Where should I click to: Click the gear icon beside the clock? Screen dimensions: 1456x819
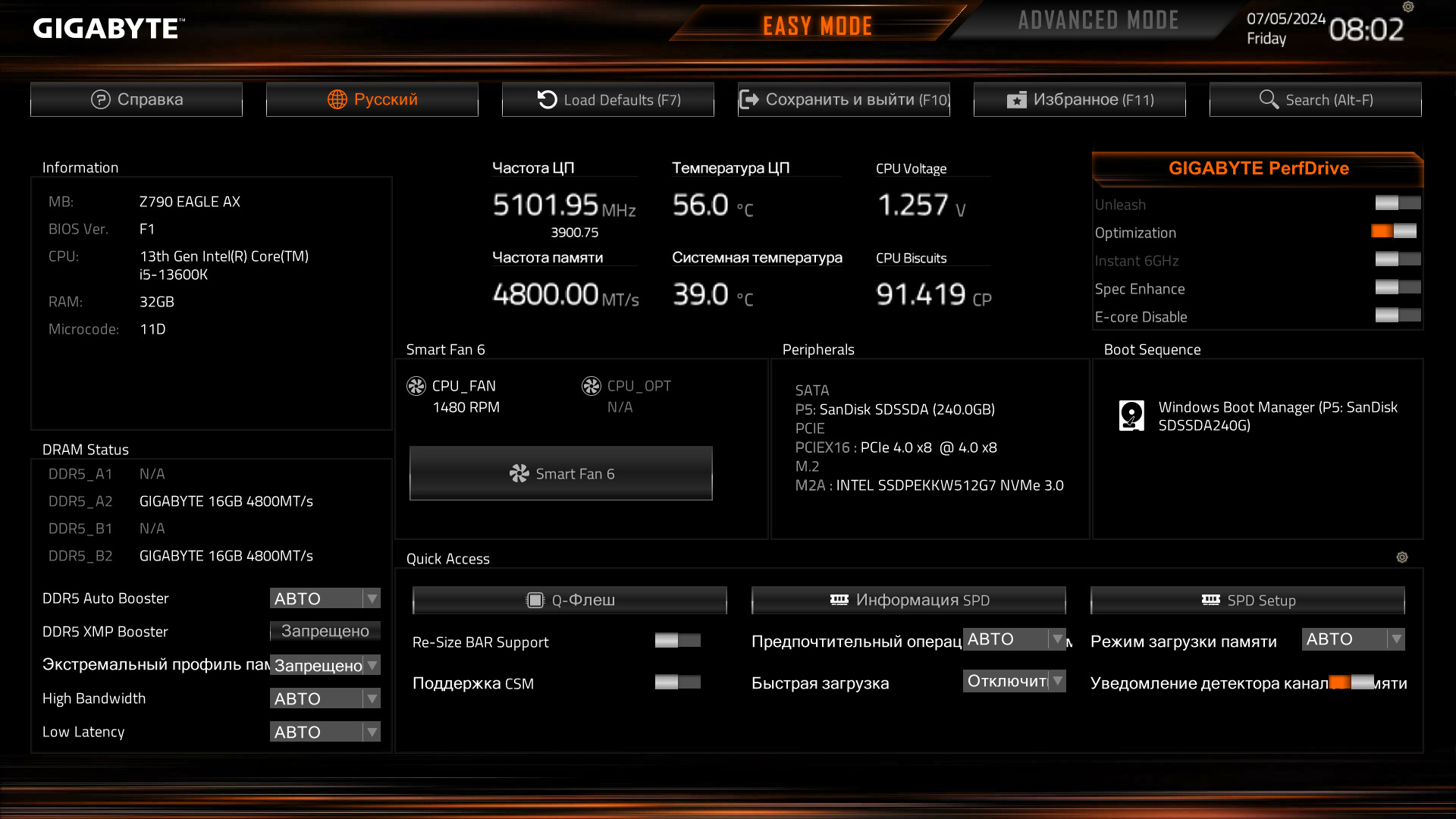1408,7
